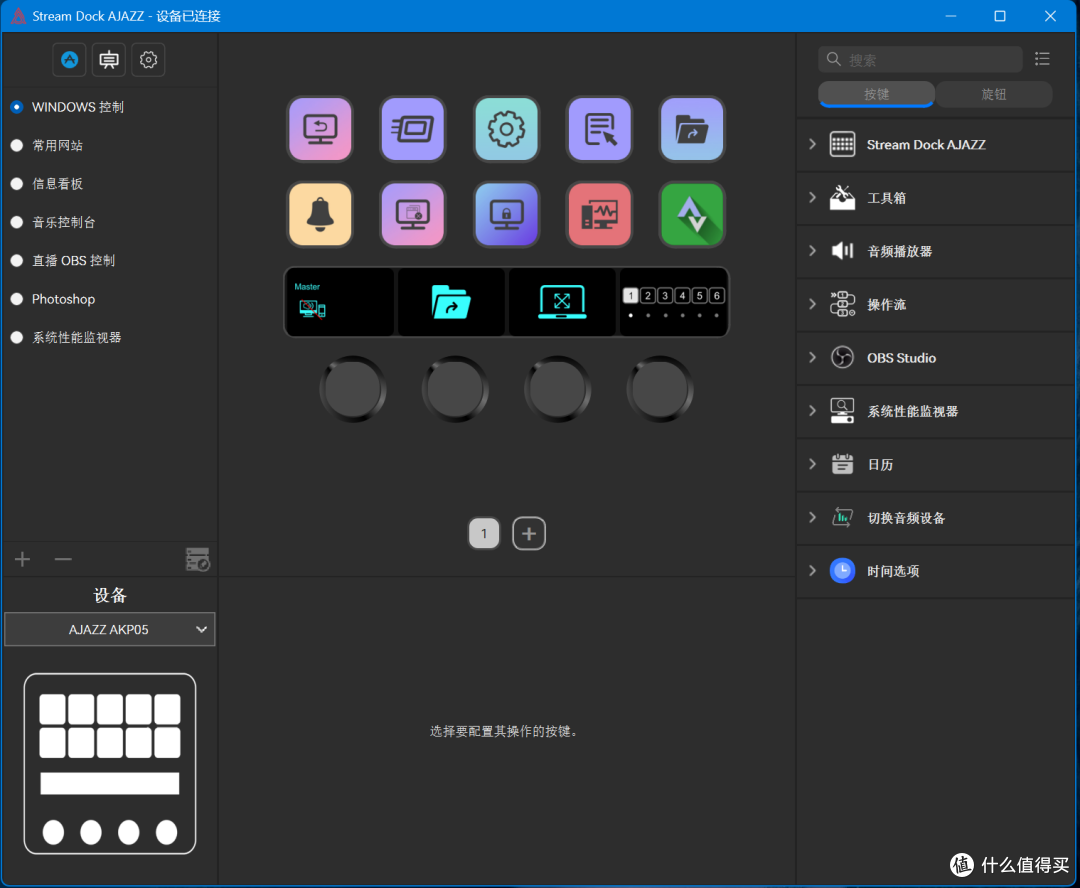Expand the 日历 category
Viewport: 1080px width, 888px height.
point(812,464)
